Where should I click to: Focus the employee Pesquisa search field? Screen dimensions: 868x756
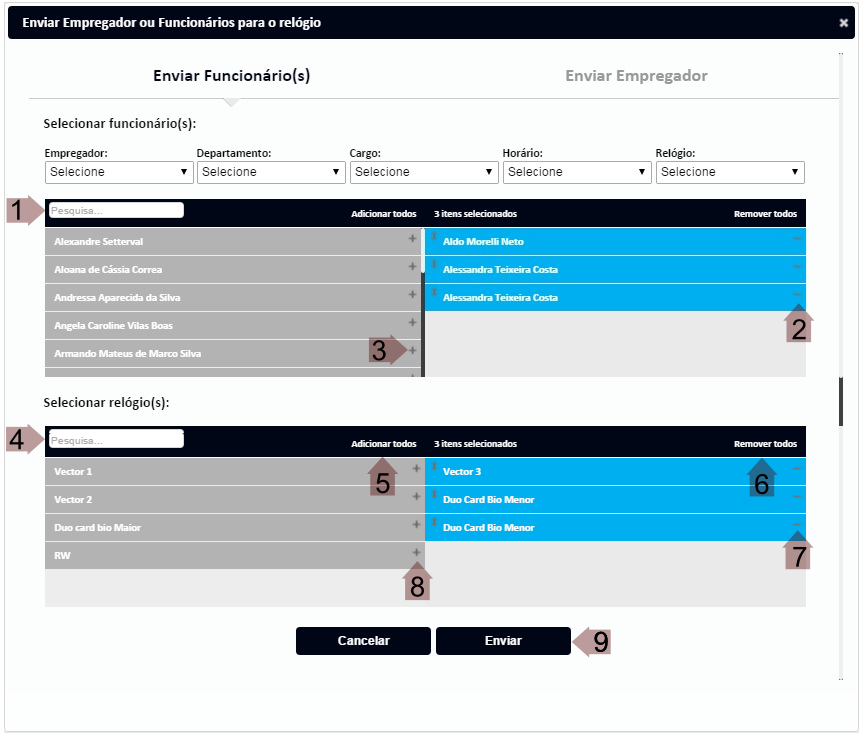(116, 211)
